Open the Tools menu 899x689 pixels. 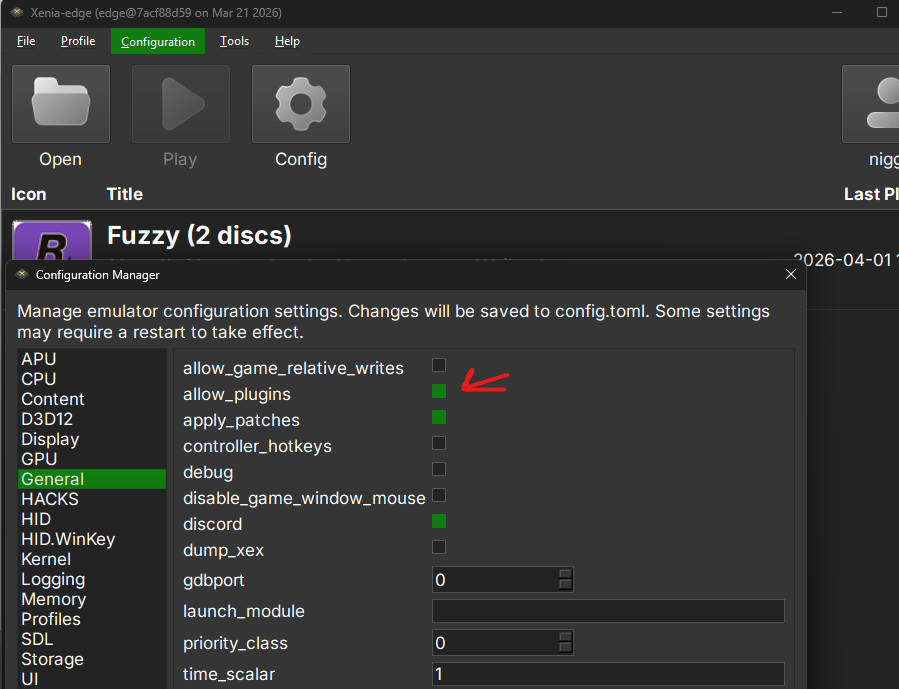click(x=234, y=41)
